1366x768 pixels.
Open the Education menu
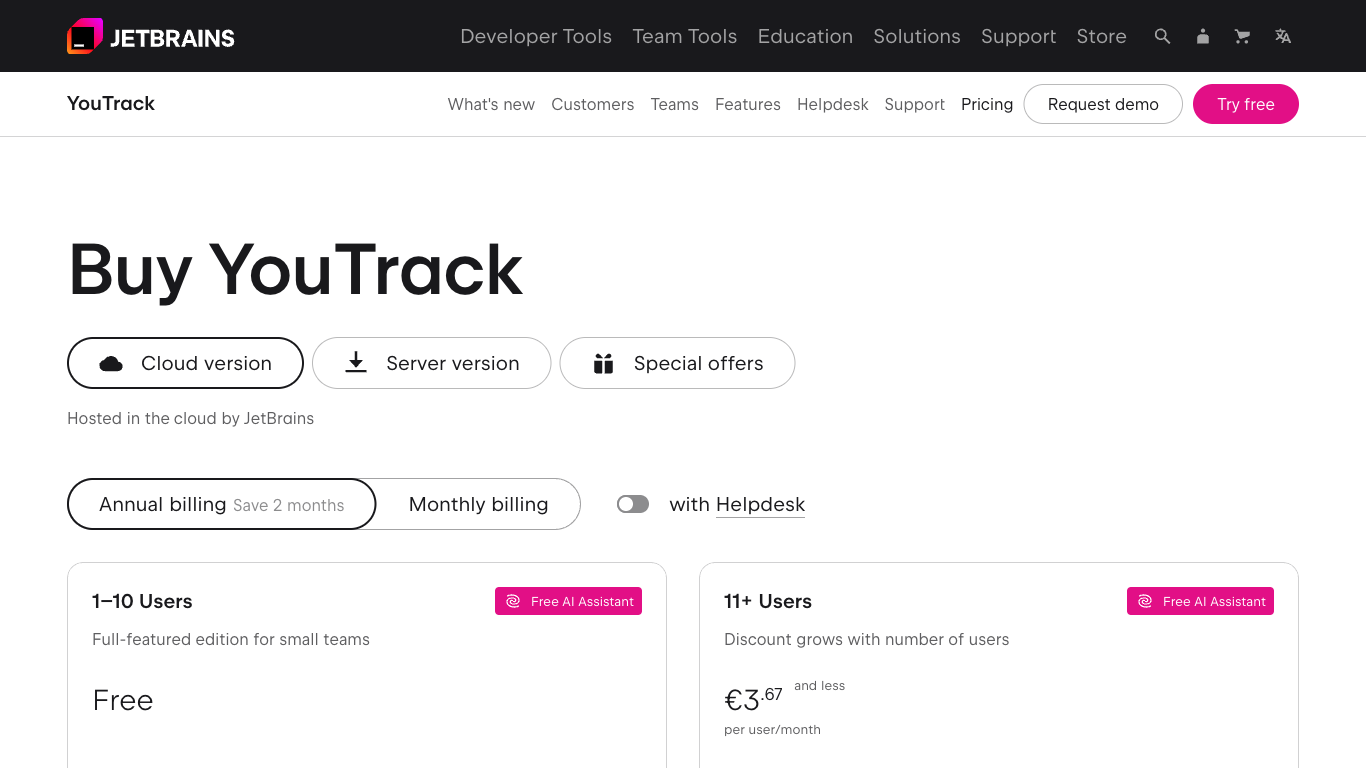coord(805,36)
